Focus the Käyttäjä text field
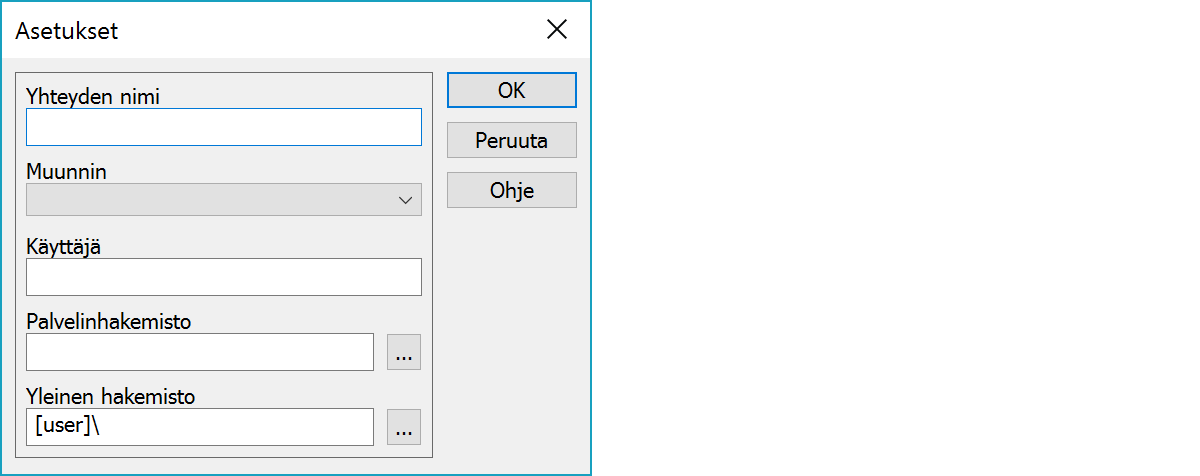Viewport: 1200px width, 476px height. pyautogui.click(x=224, y=277)
